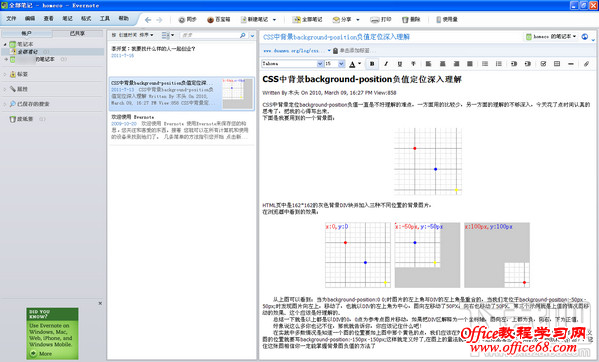Insert a bulleted list

coord(485,64)
